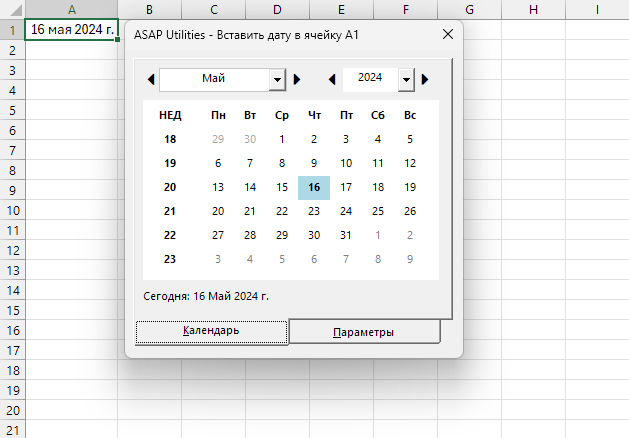Select date 28 in the calendar's Вт column

click(x=250, y=235)
